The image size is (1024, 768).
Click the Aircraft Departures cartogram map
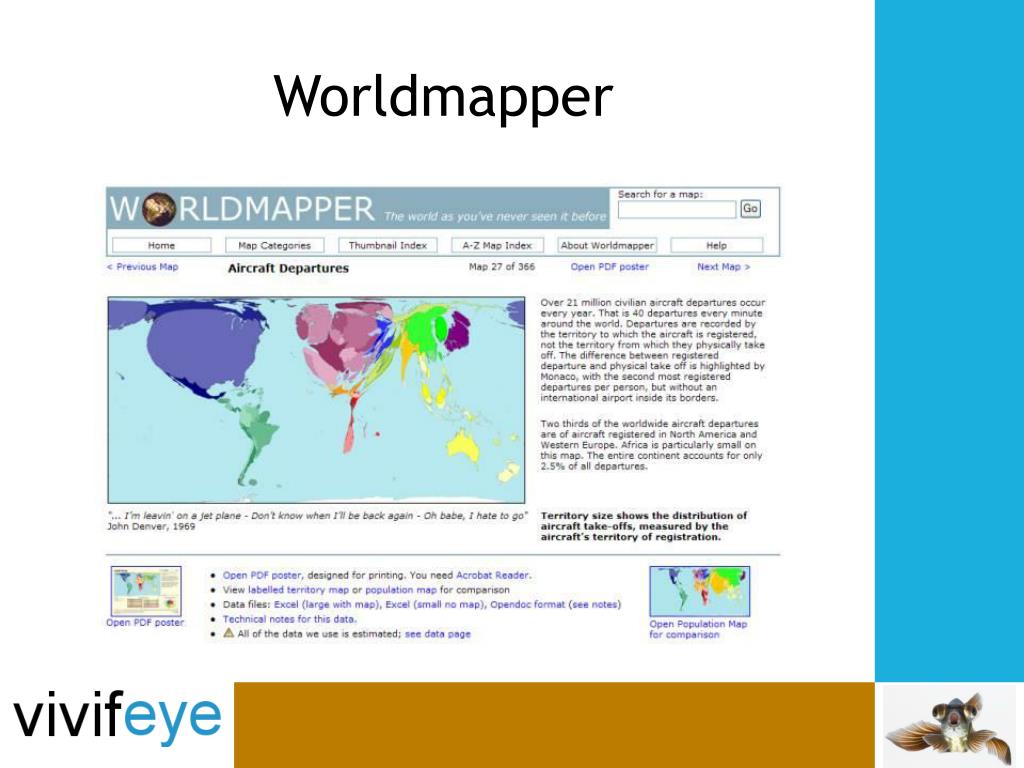[x=316, y=400]
